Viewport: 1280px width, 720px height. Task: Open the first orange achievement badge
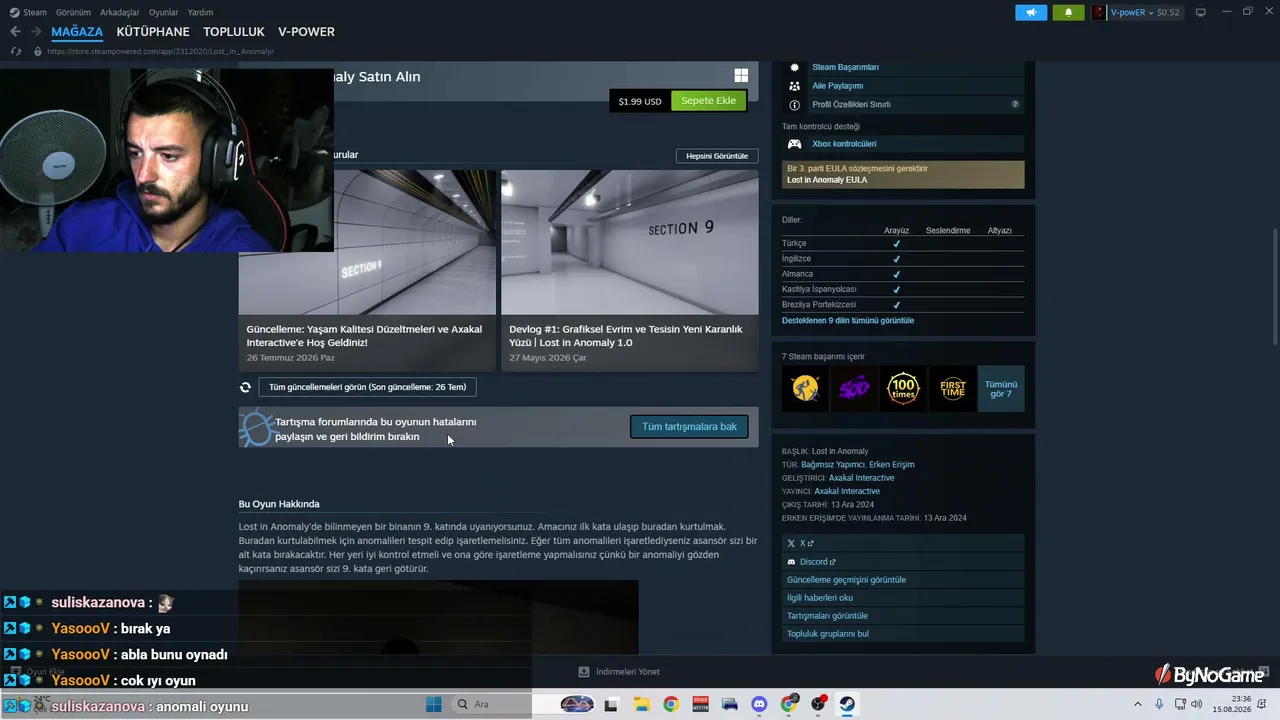point(805,388)
